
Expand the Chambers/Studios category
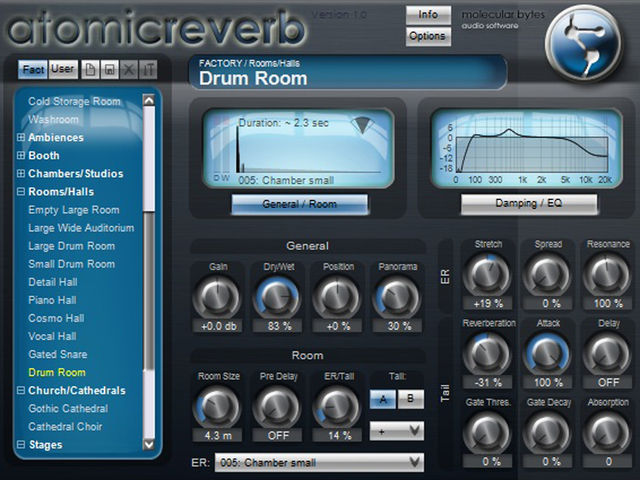[20, 173]
